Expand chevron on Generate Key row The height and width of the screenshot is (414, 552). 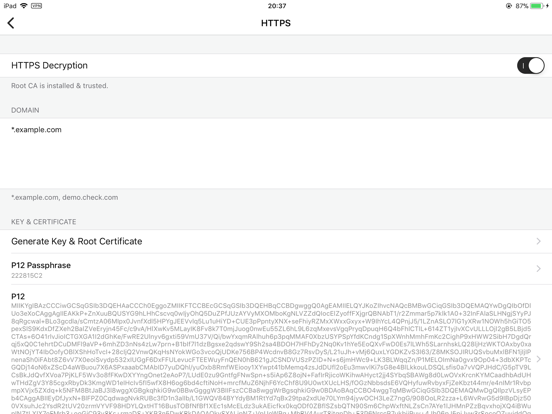click(x=538, y=241)
